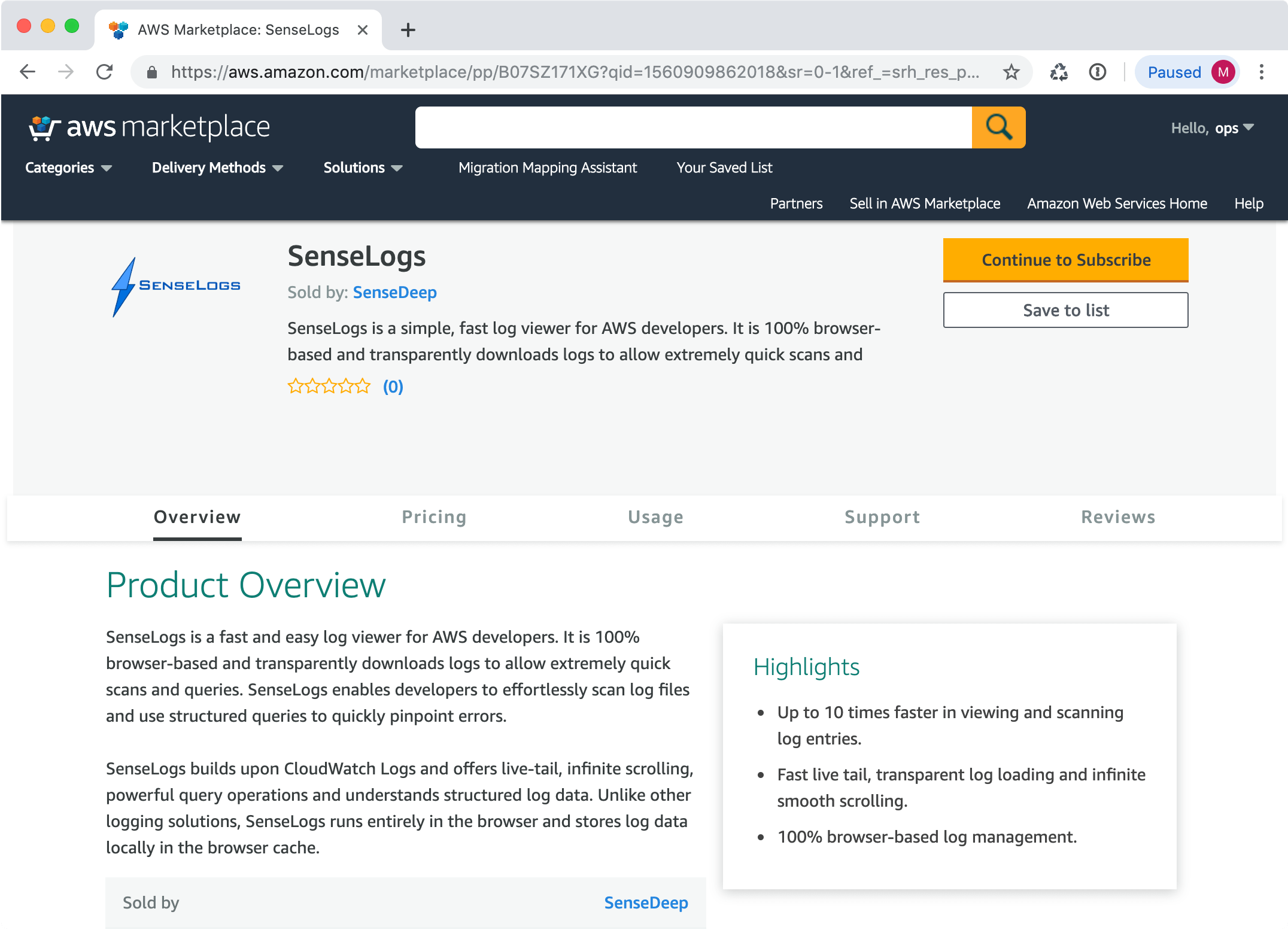Click the browser forward arrow

click(66, 72)
